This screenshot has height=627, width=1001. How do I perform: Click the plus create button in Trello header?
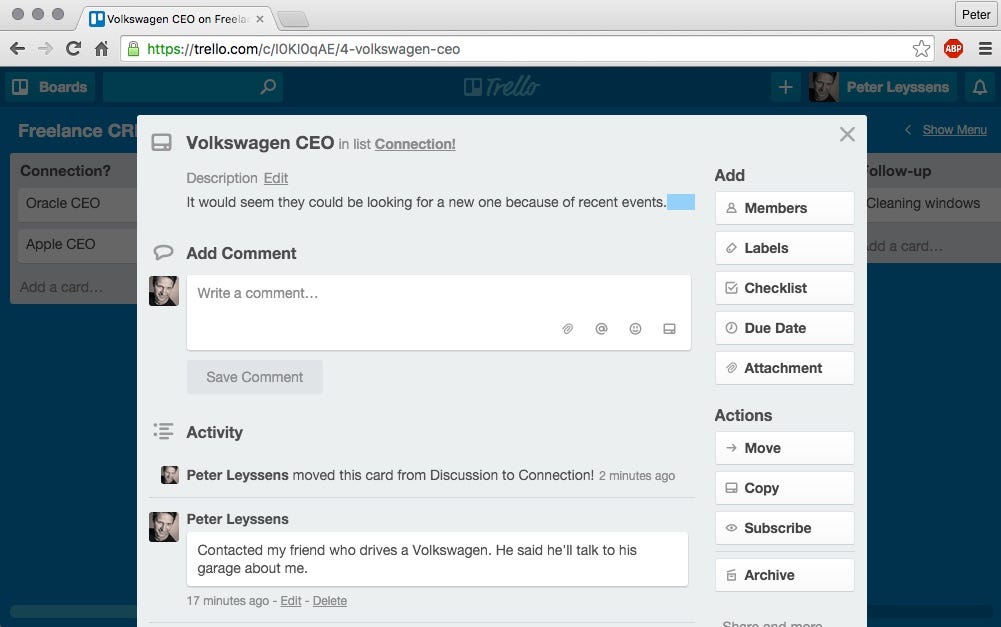[786, 87]
